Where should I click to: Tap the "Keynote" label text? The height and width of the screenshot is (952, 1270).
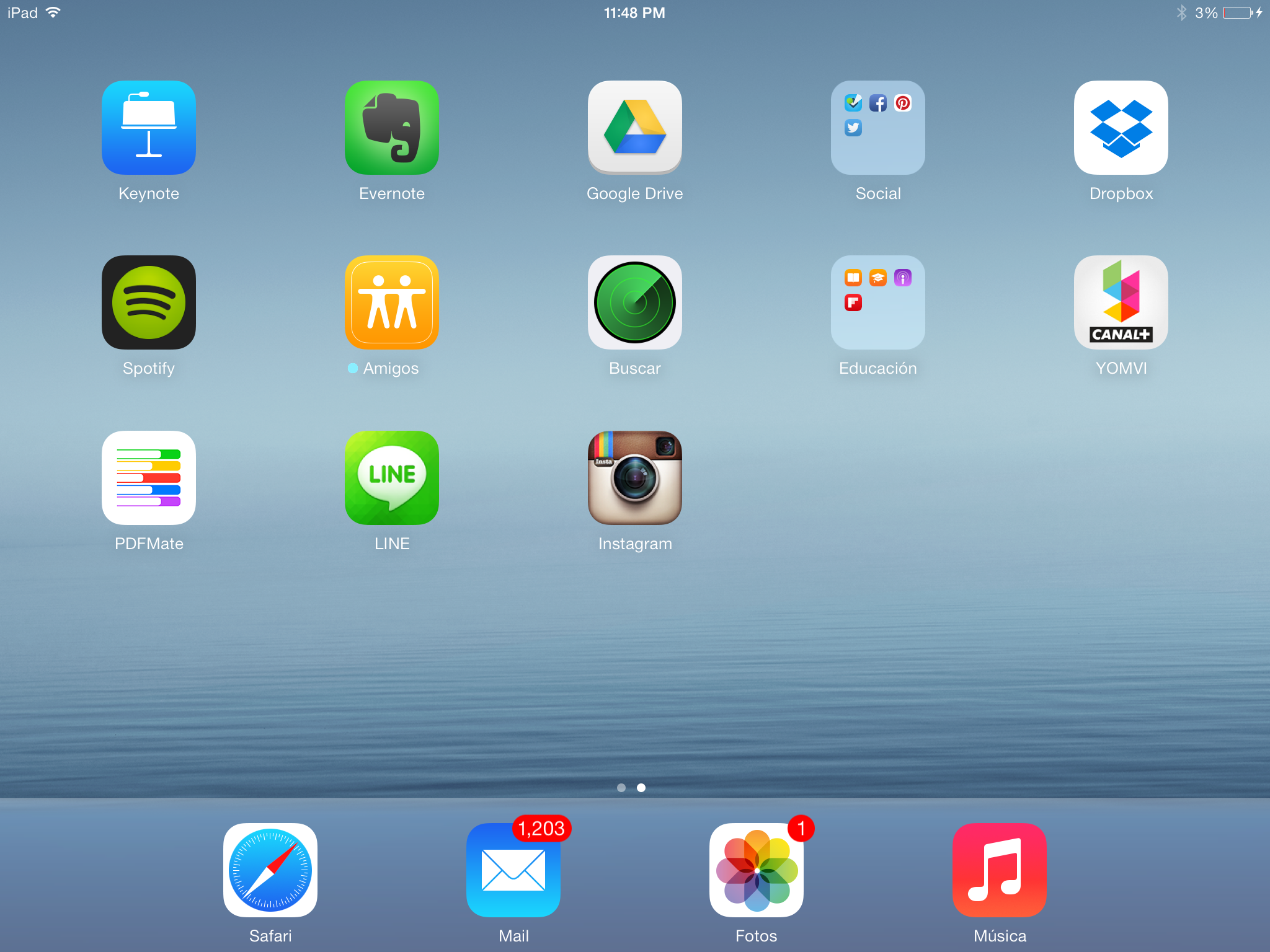149,193
